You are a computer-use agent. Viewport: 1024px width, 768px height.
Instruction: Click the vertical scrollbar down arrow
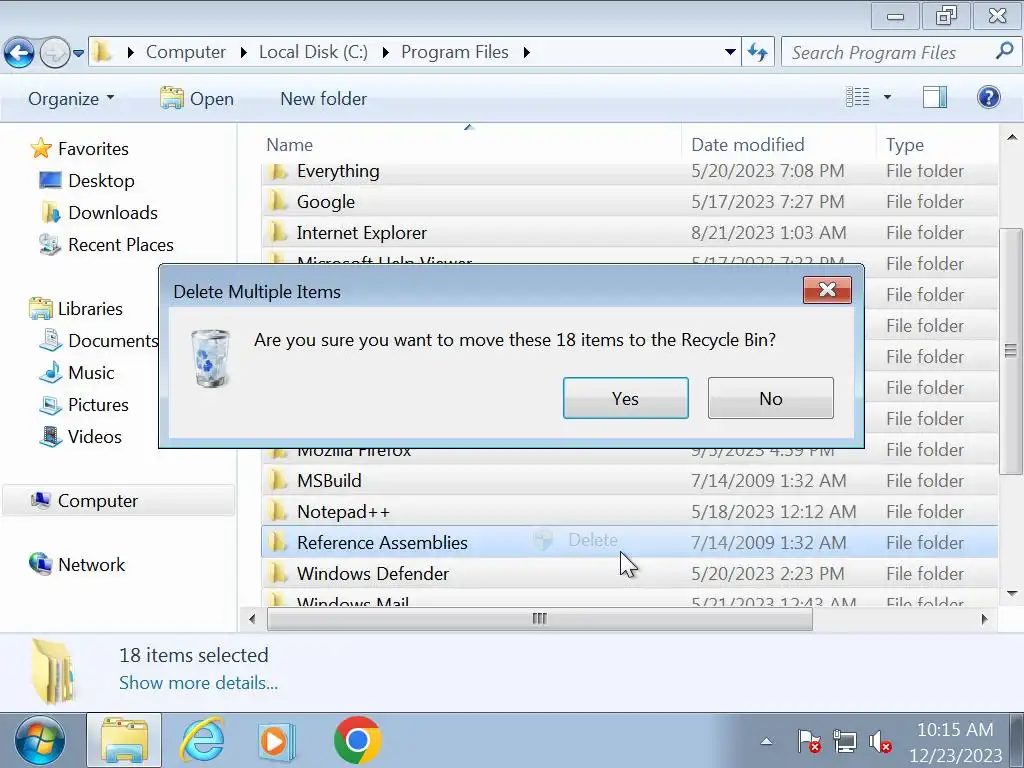click(x=1011, y=593)
